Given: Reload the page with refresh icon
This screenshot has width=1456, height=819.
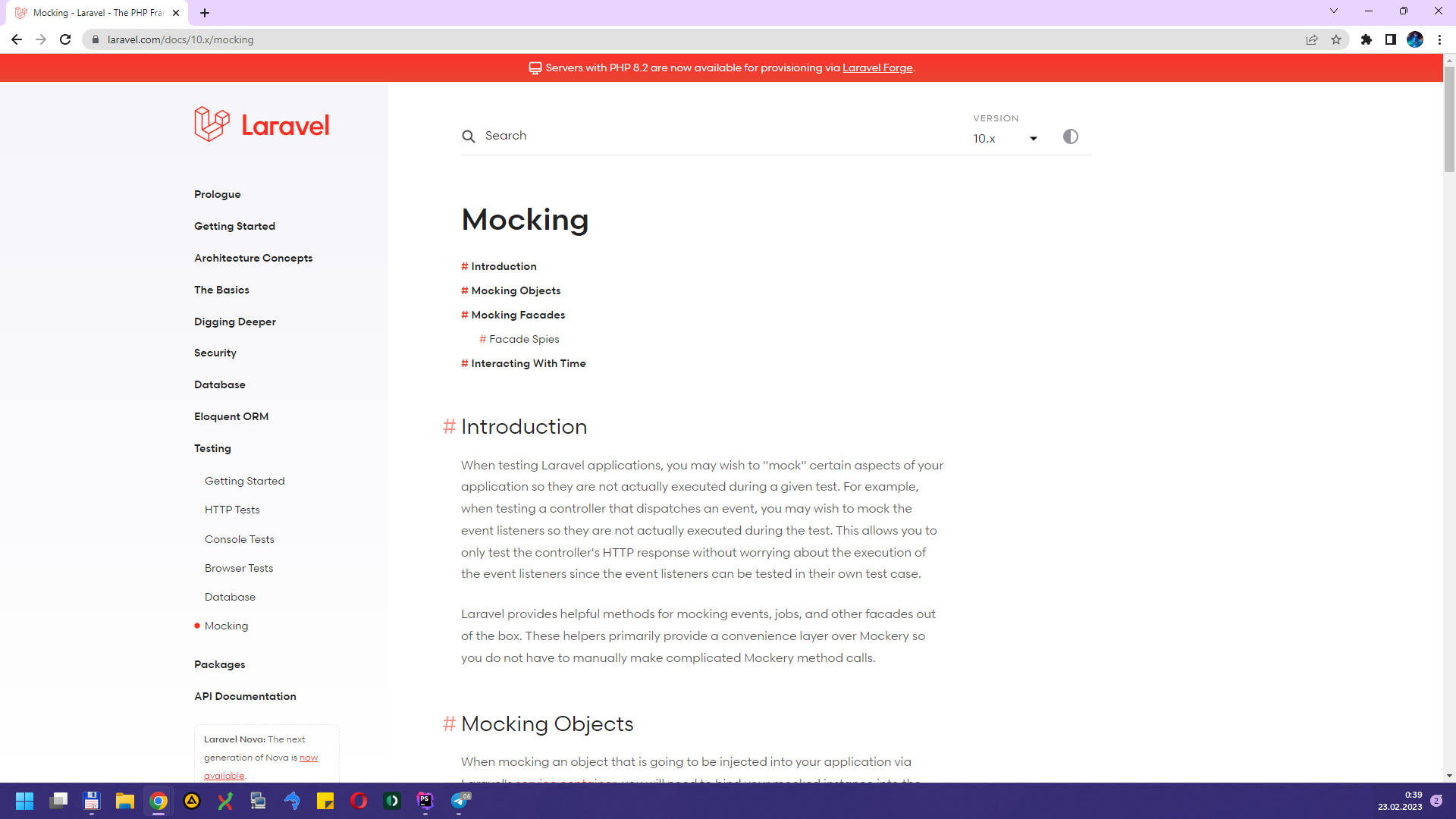Looking at the screenshot, I should click(65, 39).
